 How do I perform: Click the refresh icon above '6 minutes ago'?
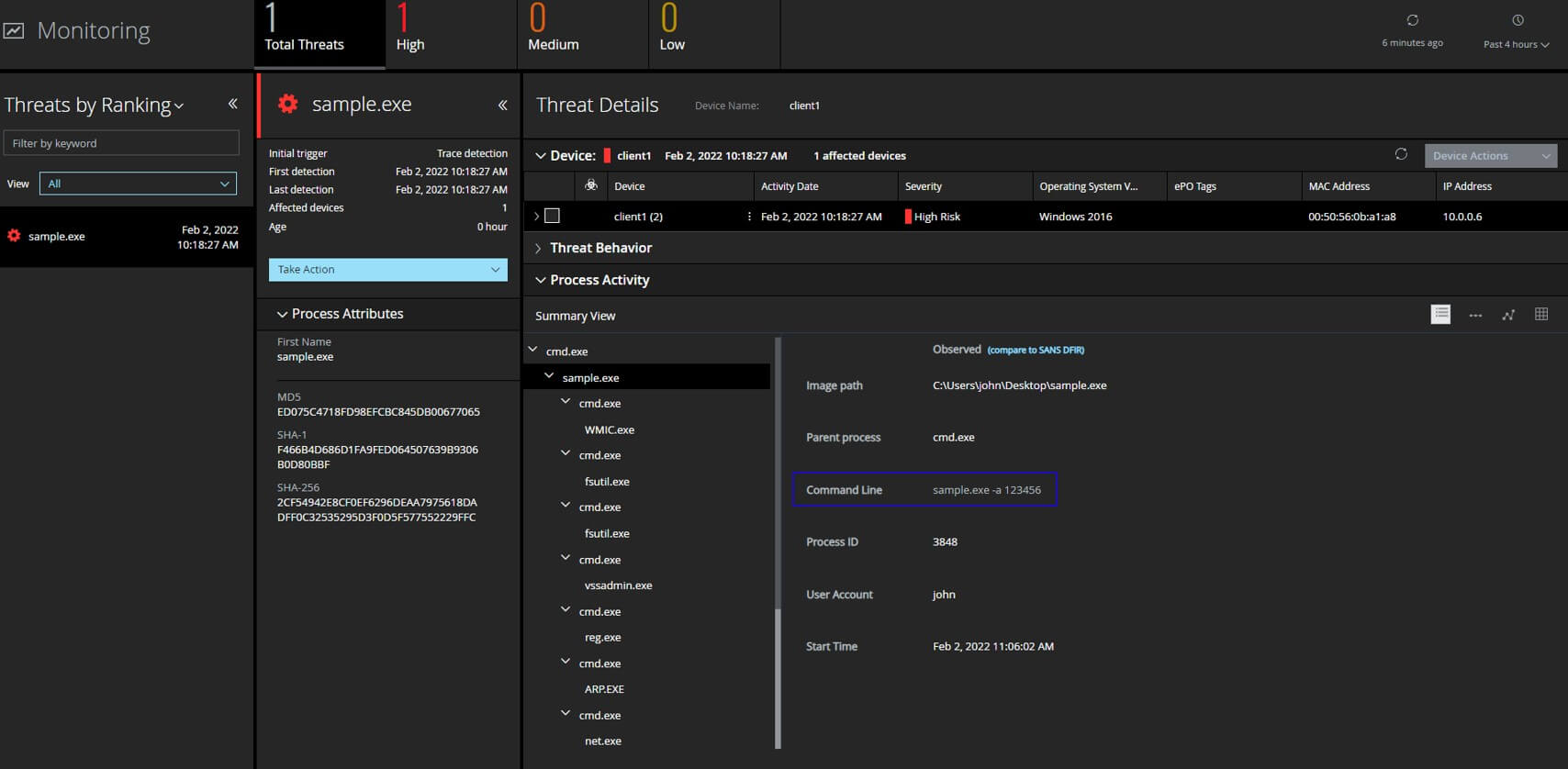click(1412, 20)
